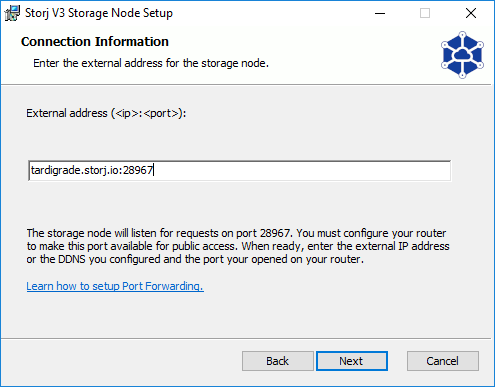Focus the external address input field
495x387 pixels.
pyautogui.click(x=240, y=171)
